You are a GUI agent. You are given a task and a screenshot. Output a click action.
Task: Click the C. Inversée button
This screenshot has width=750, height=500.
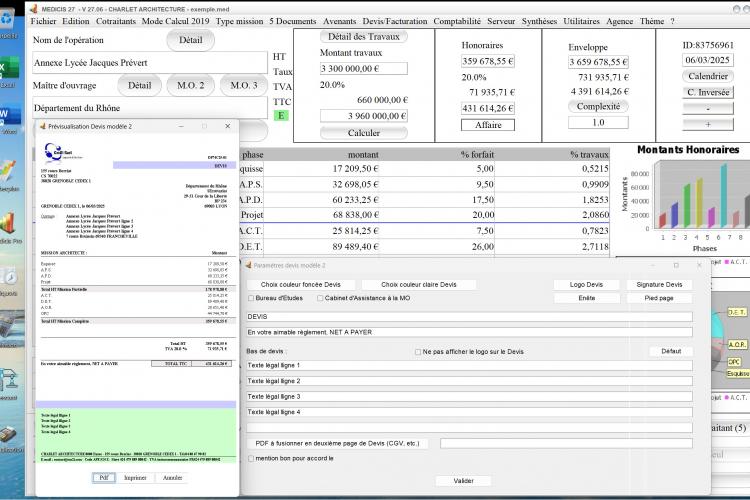[707, 92]
